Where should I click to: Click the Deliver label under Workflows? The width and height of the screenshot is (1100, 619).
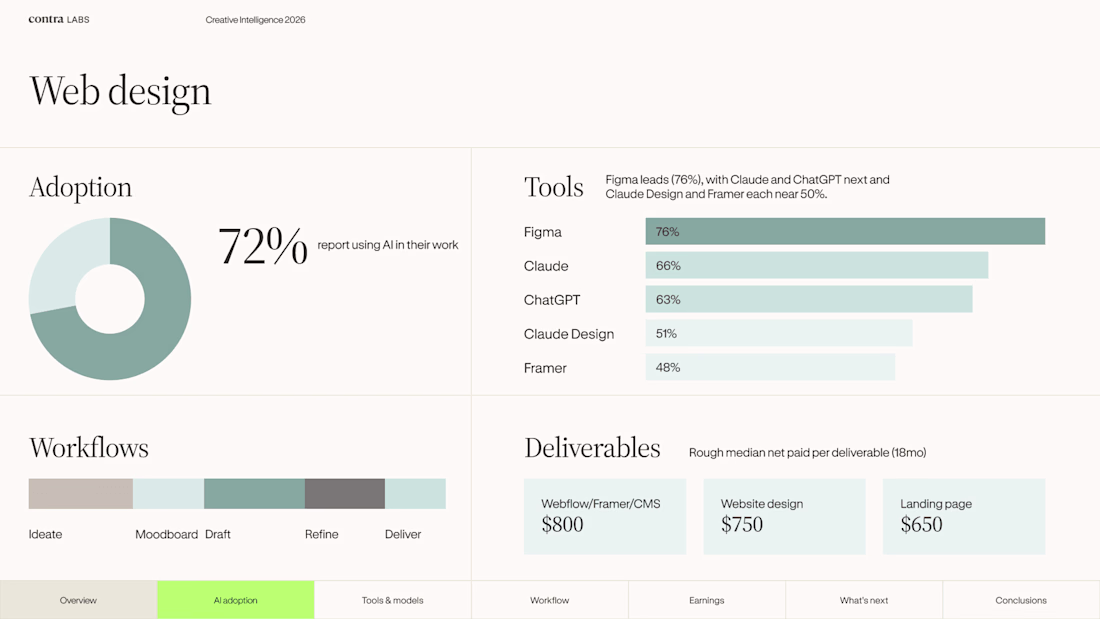pyautogui.click(x=403, y=534)
